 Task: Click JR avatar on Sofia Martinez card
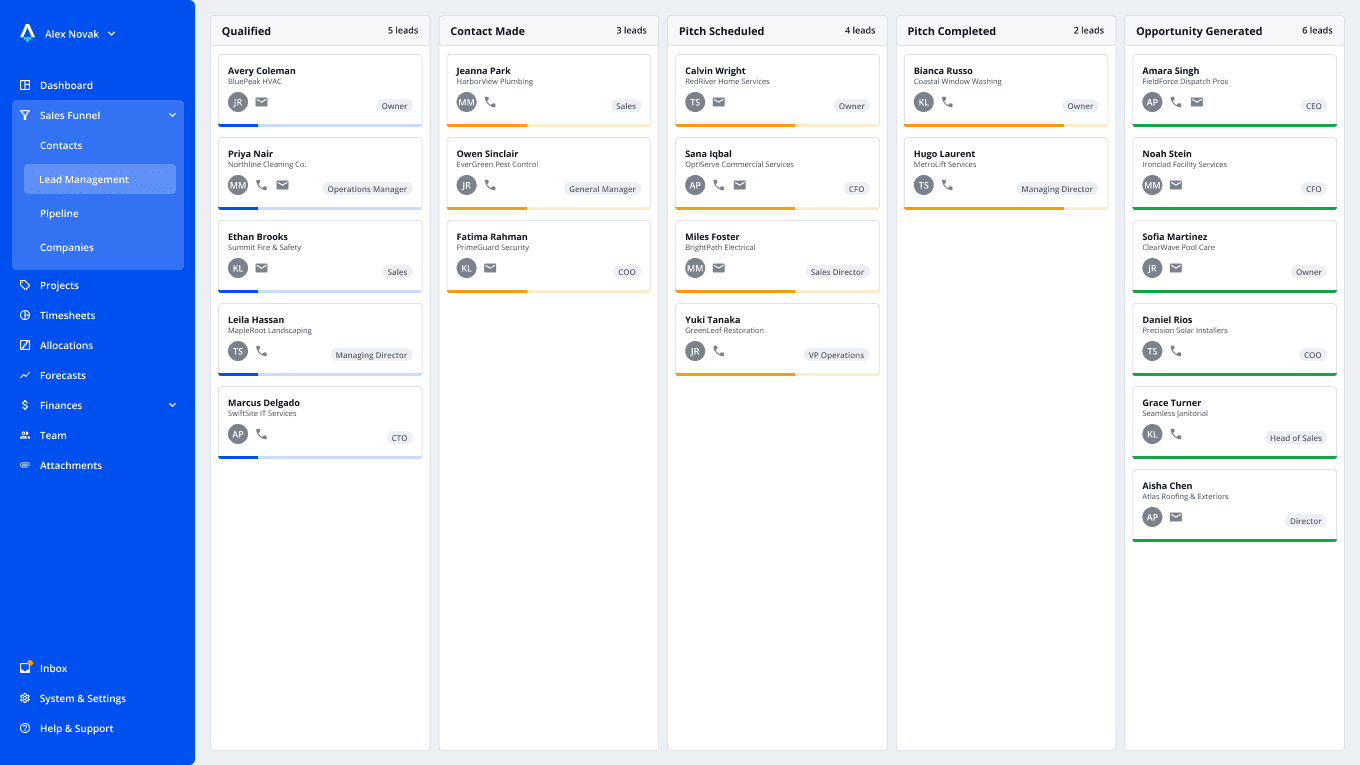pyautogui.click(x=1153, y=268)
